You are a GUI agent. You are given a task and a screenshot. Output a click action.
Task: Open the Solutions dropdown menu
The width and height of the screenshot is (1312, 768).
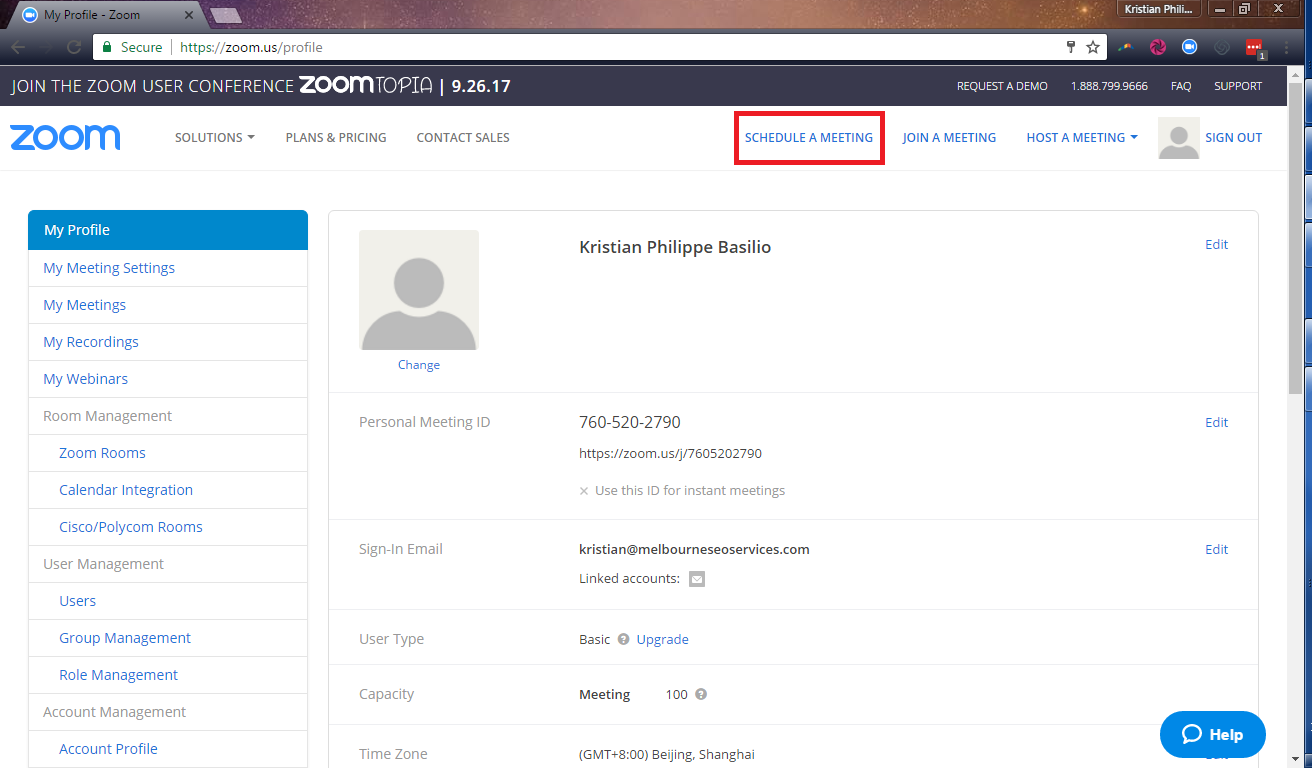[214, 138]
